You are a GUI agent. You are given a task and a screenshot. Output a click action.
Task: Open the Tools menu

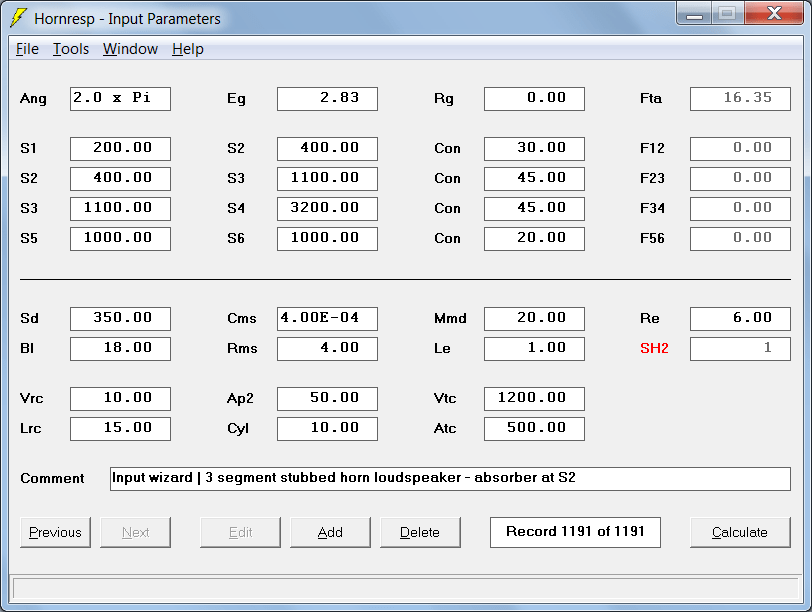[71, 49]
